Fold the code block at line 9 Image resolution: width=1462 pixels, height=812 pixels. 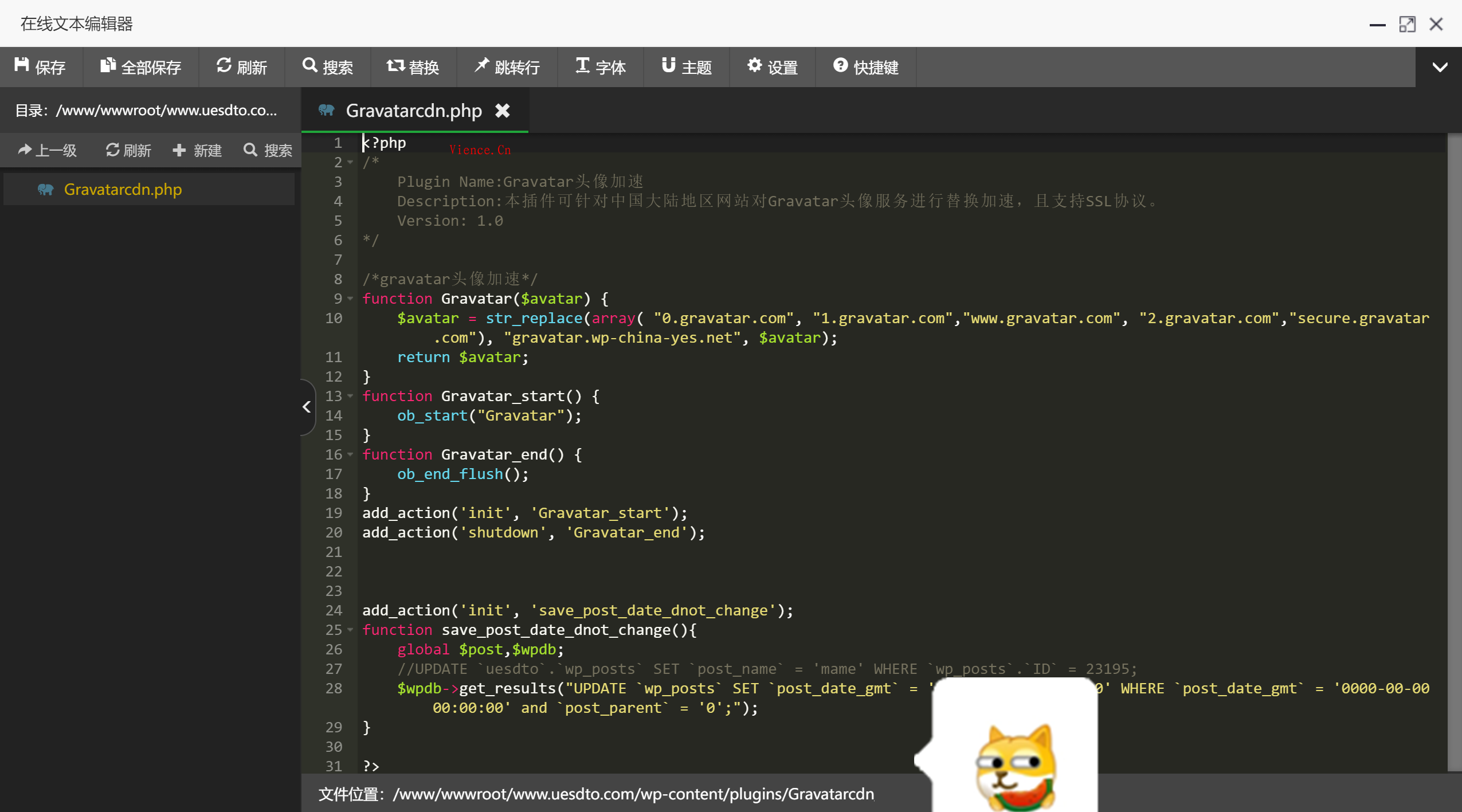point(350,299)
